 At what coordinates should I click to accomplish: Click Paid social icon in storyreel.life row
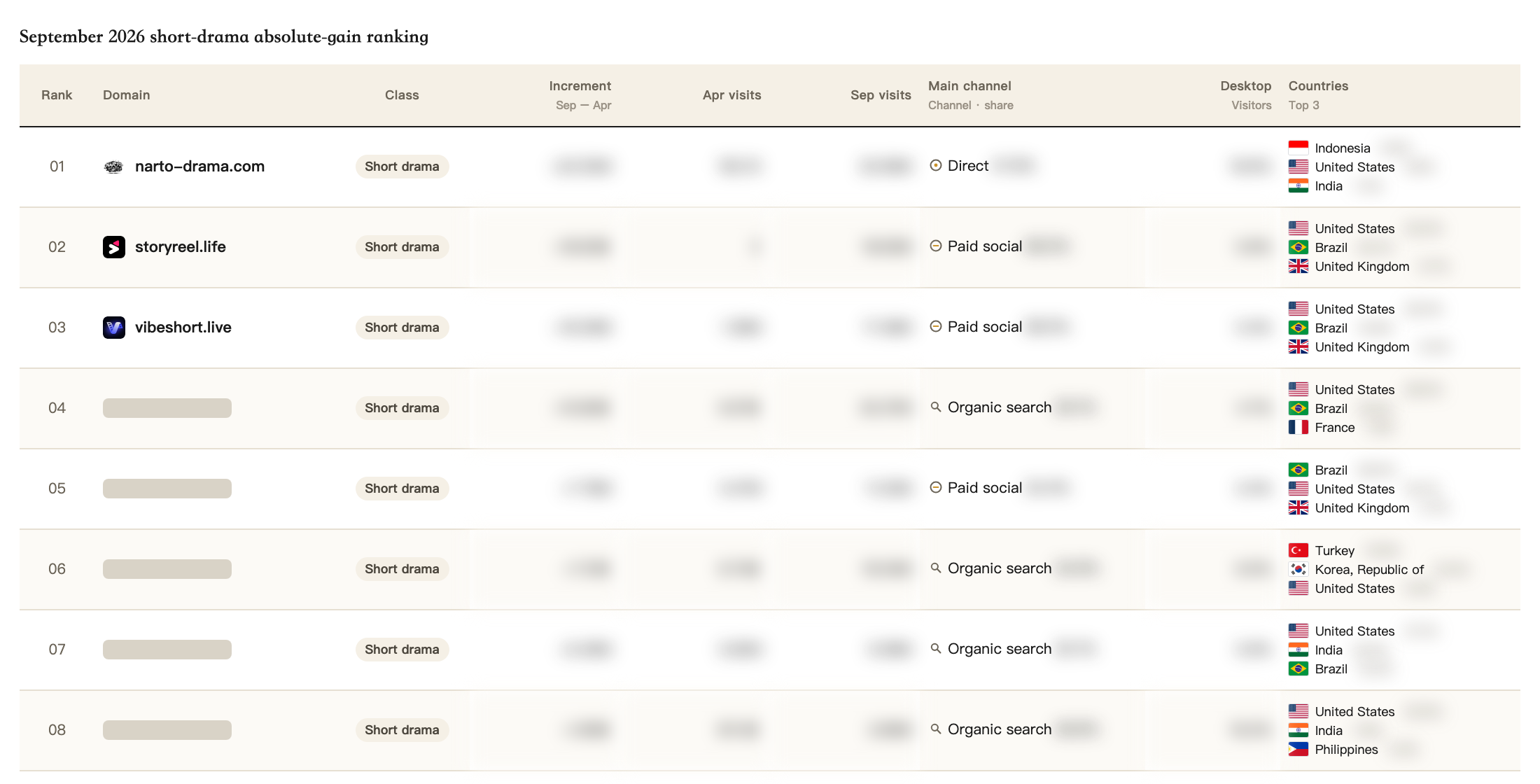click(936, 246)
